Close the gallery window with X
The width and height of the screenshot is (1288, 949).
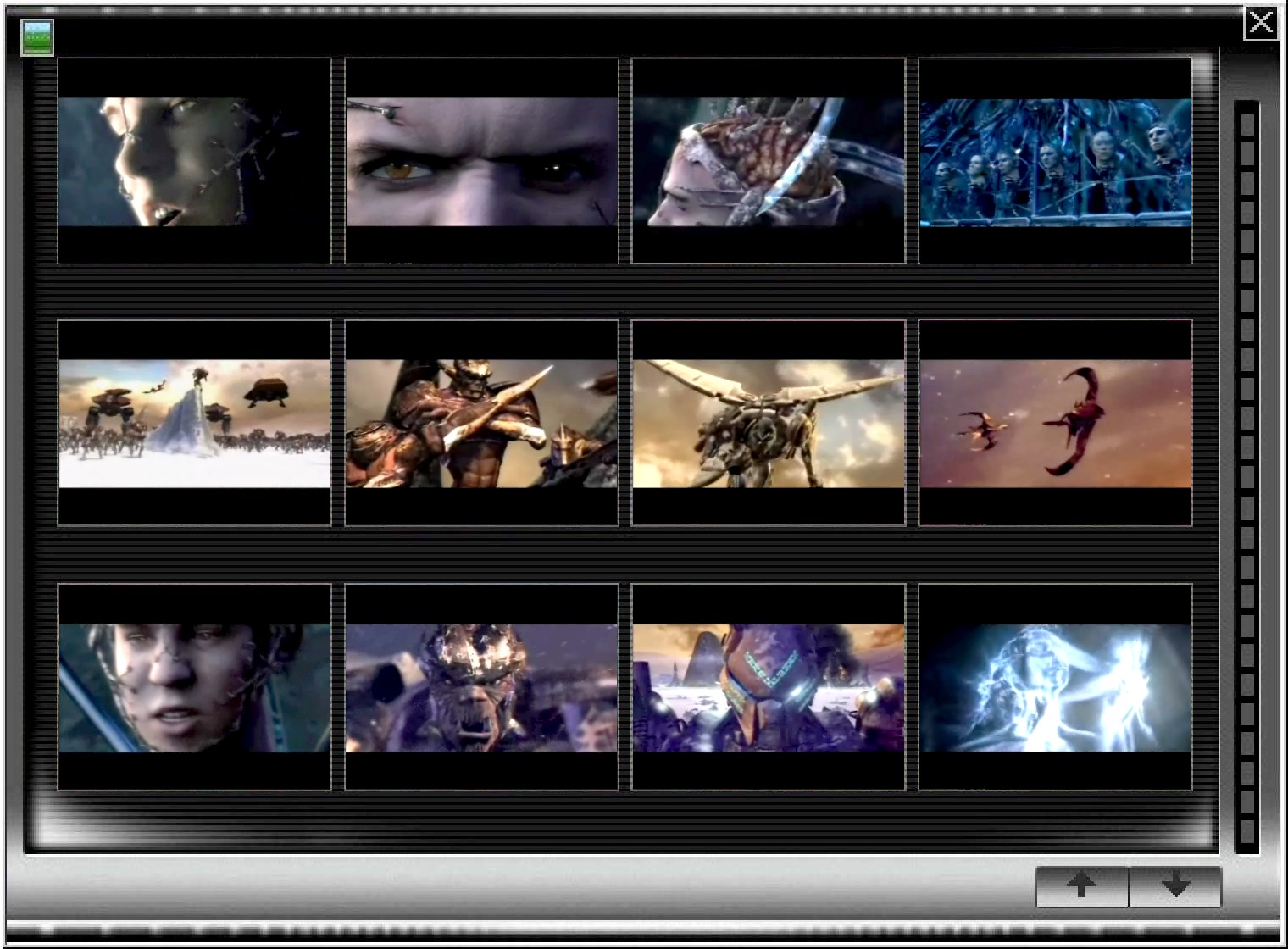pos(1260,22)
